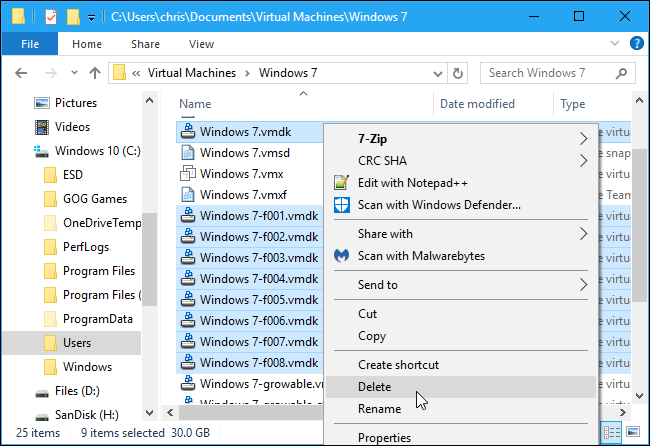Open the ESD folder in navigation pane

pyautogui.click(x=63, y=175)
